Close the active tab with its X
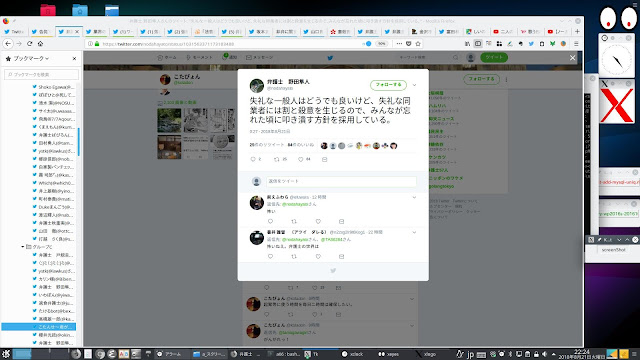This screenshot has height=360, width=640. [77, 31]
